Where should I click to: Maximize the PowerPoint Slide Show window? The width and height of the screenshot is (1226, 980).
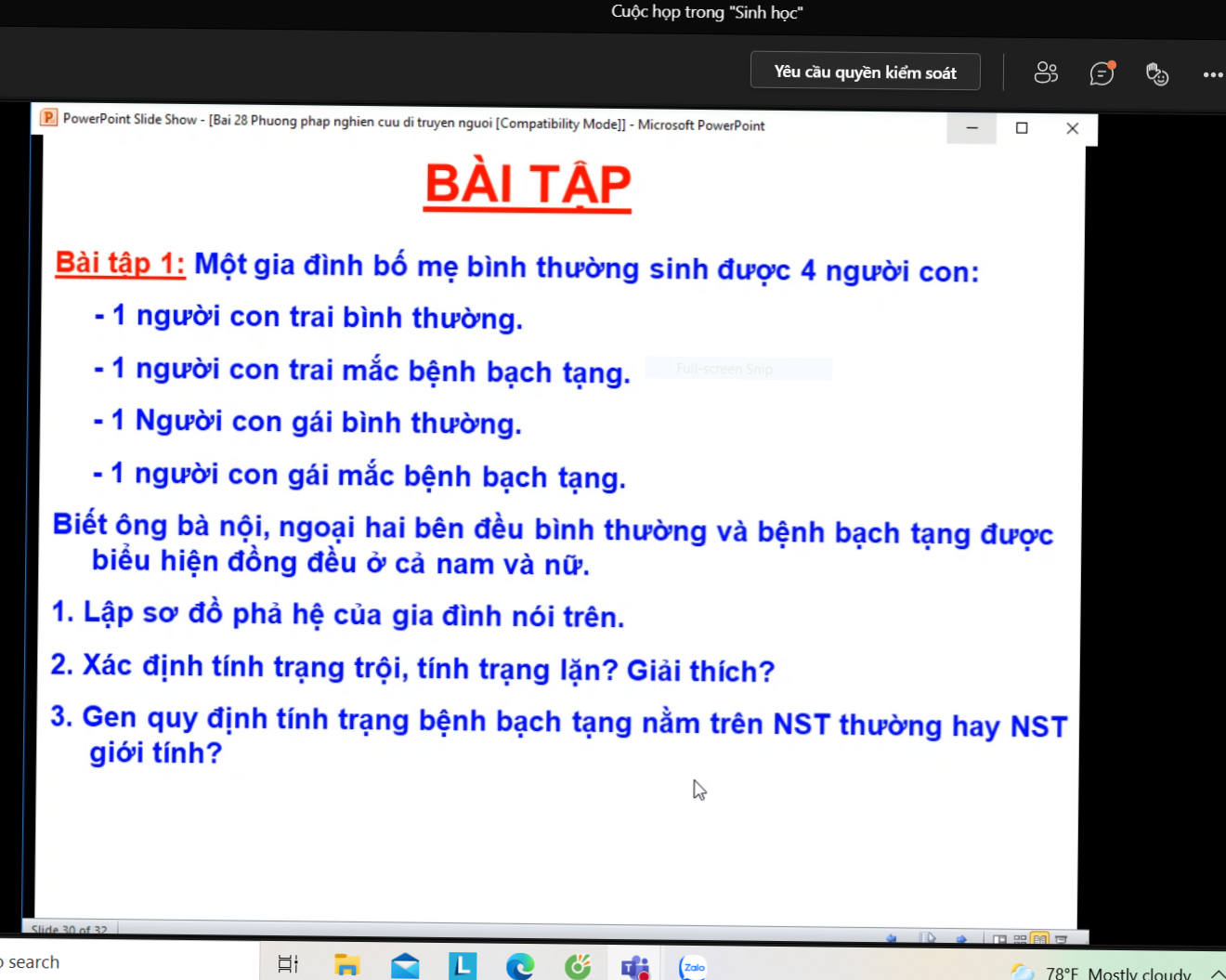pos(1022,128)
